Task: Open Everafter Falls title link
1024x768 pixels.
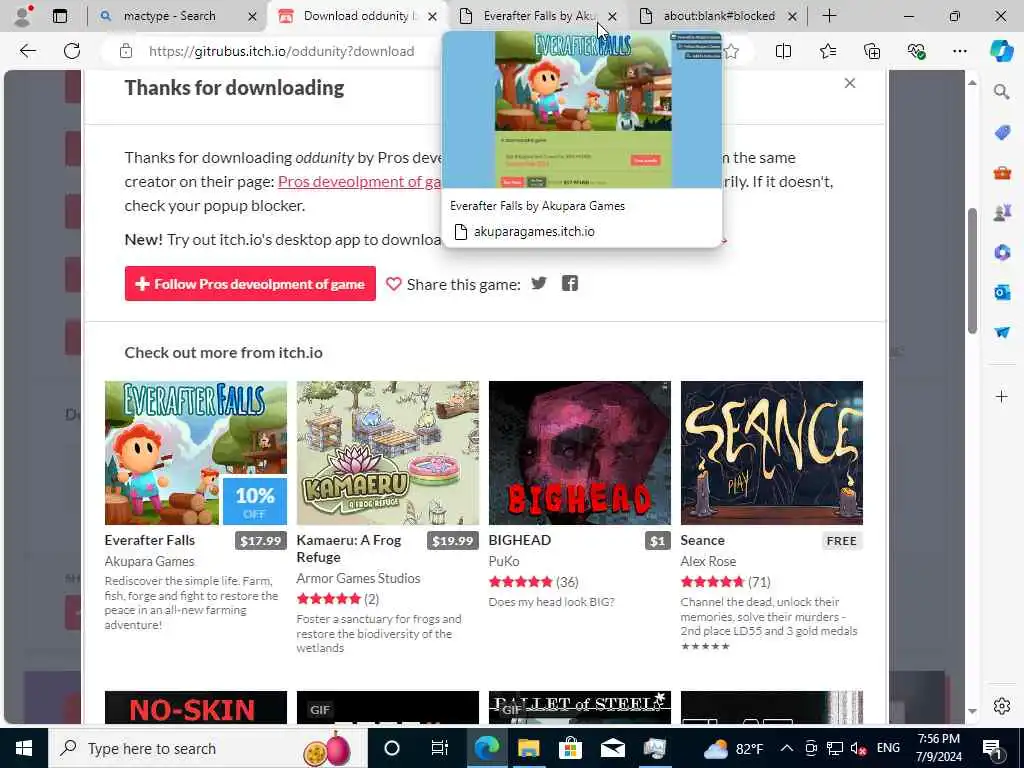Action: coord(150,540)
